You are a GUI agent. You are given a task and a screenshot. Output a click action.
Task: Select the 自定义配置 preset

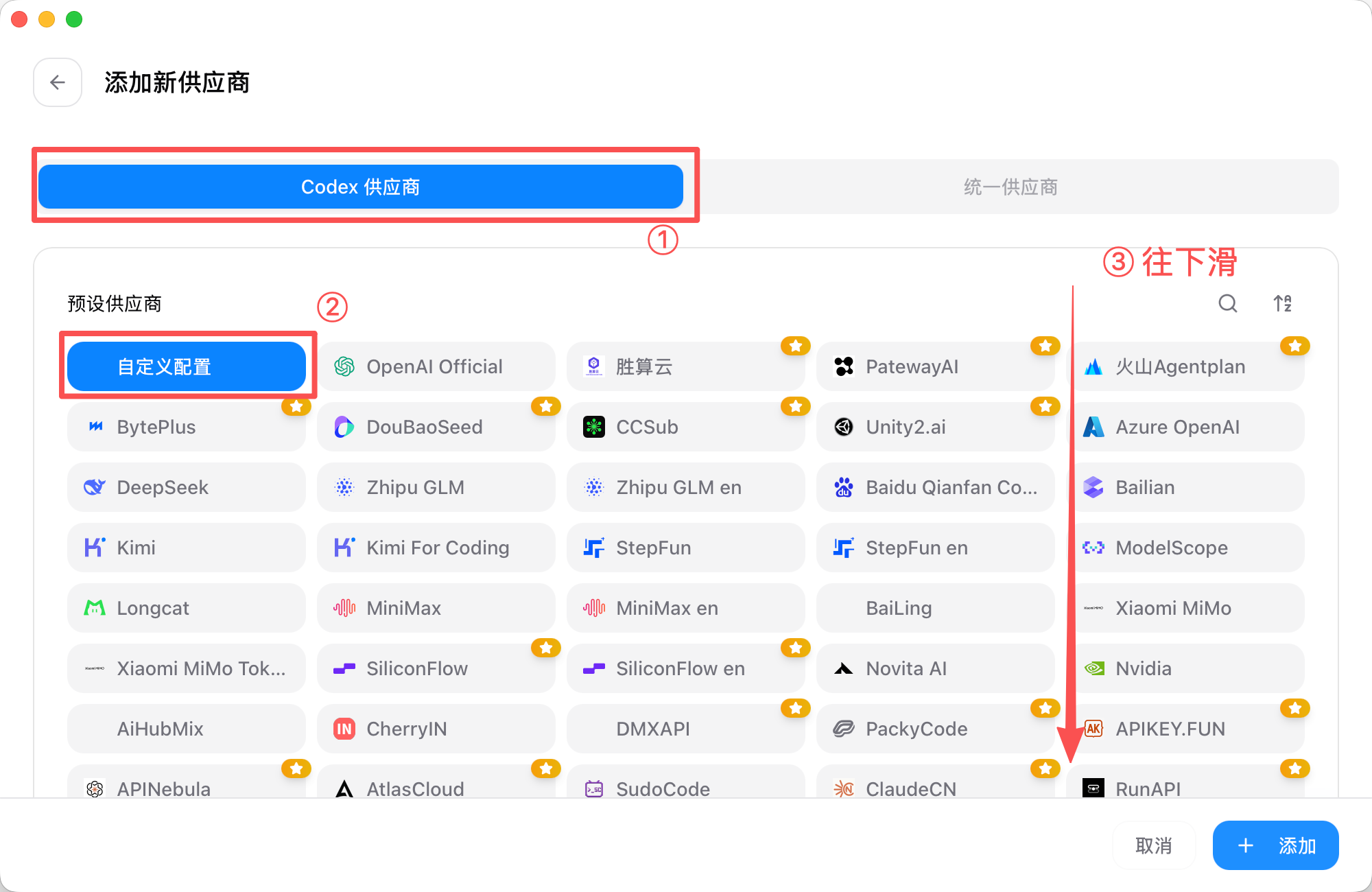(187, 366)
